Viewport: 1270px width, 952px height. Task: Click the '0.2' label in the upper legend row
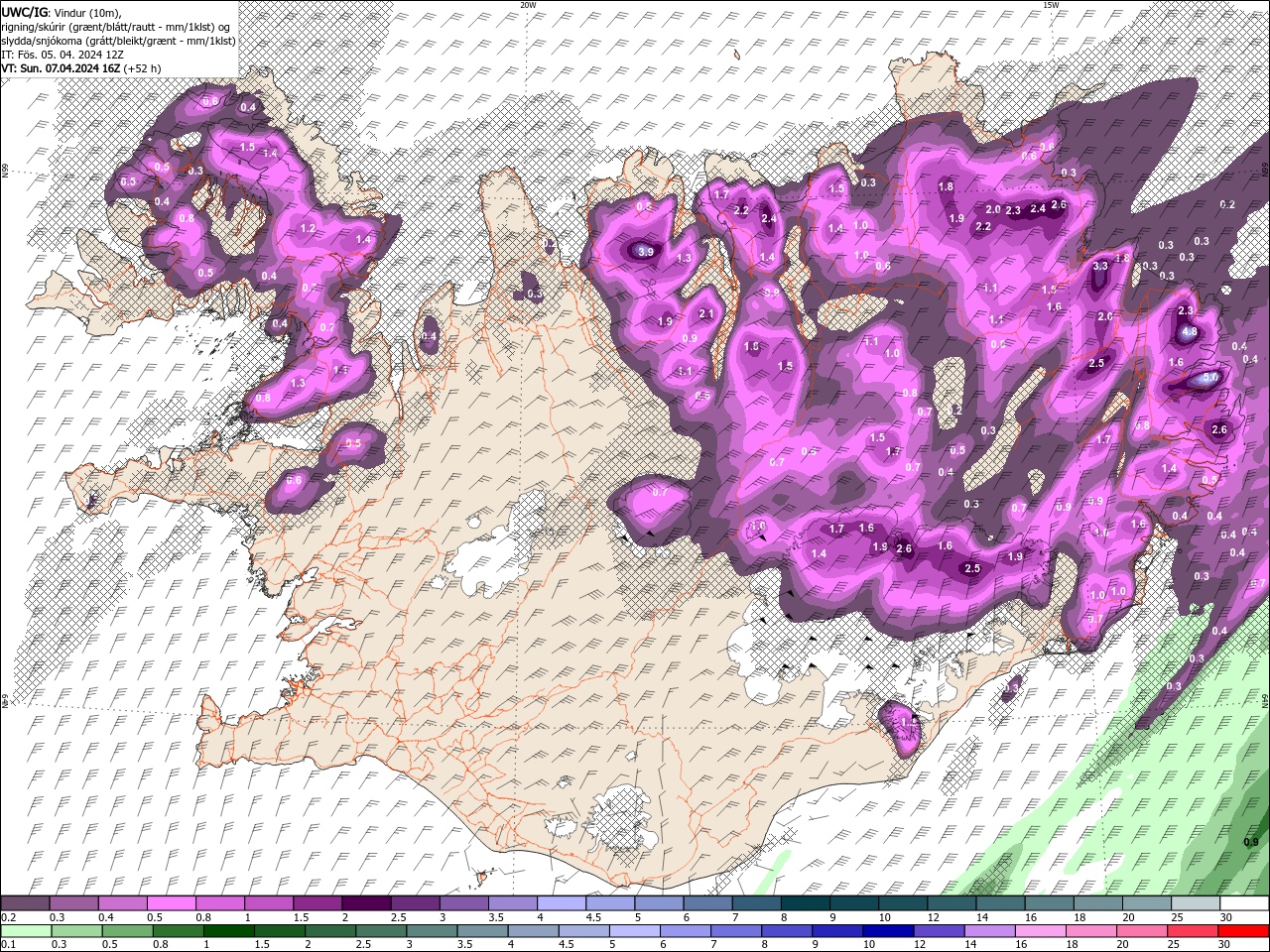[9, 917]
